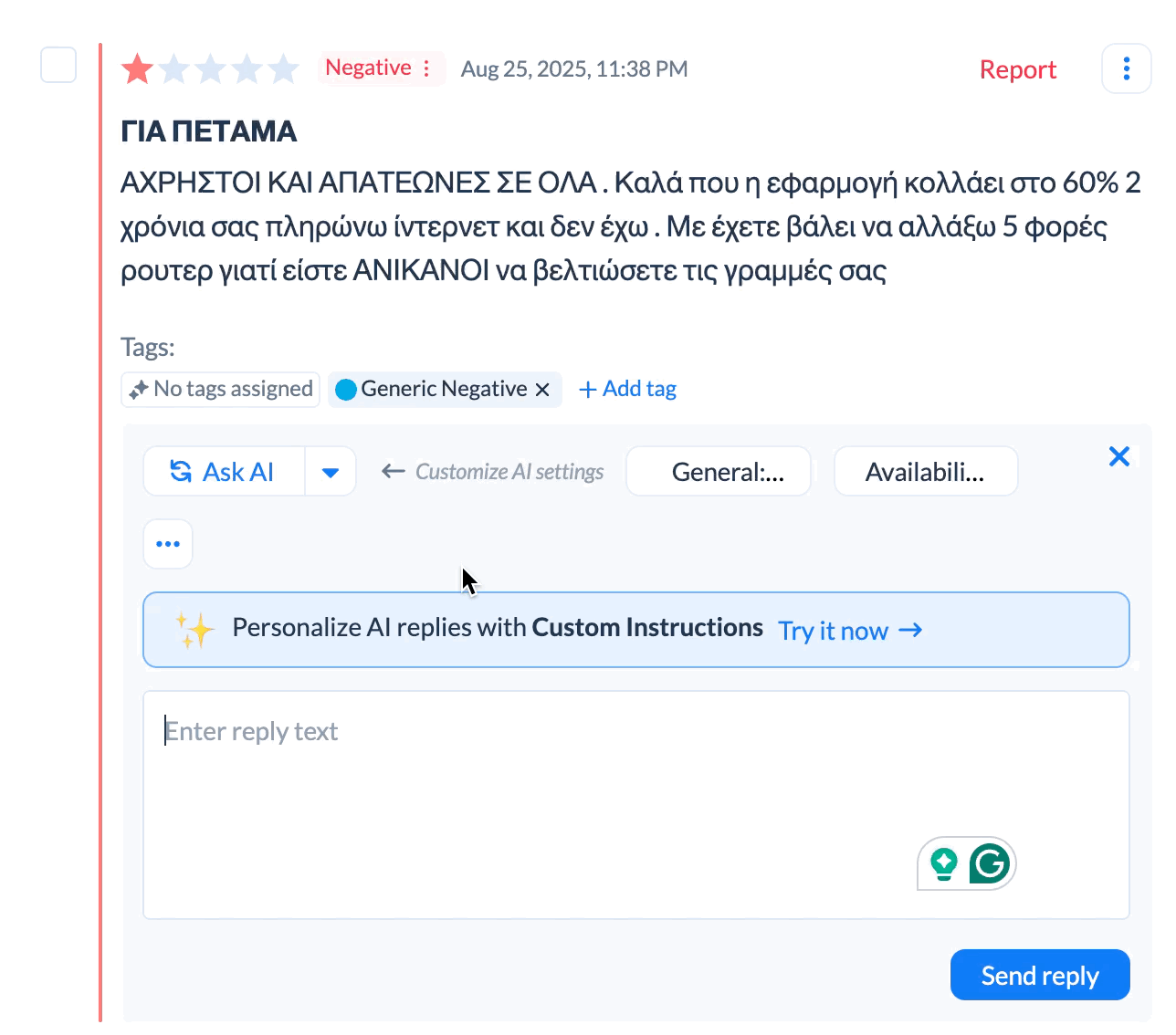The width and height of the screenshot is (1176, 1035).
Task: Select the Availabili... template chip
Action: pos(926,472)
